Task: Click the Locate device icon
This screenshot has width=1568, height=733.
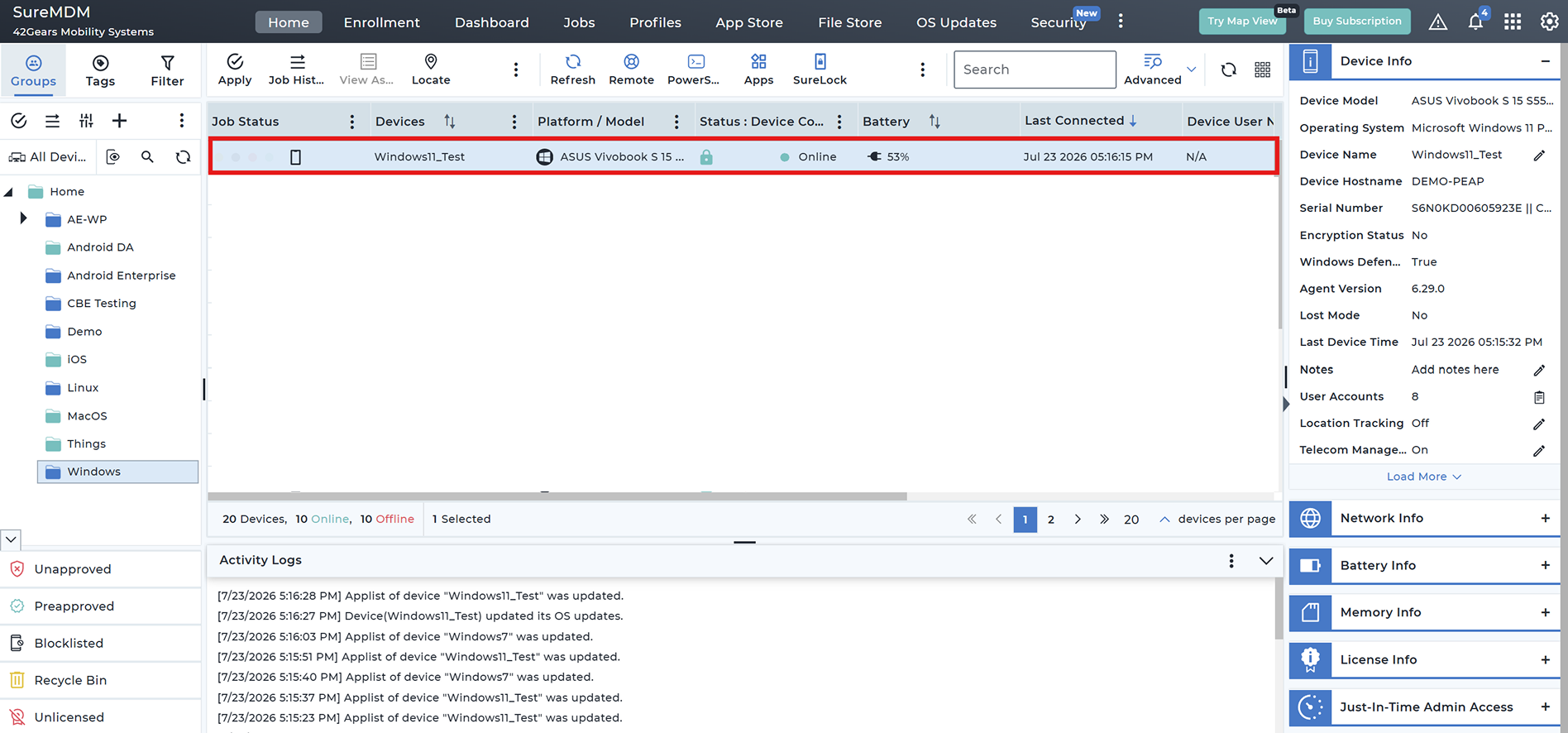Action: [x=431, y=69]
